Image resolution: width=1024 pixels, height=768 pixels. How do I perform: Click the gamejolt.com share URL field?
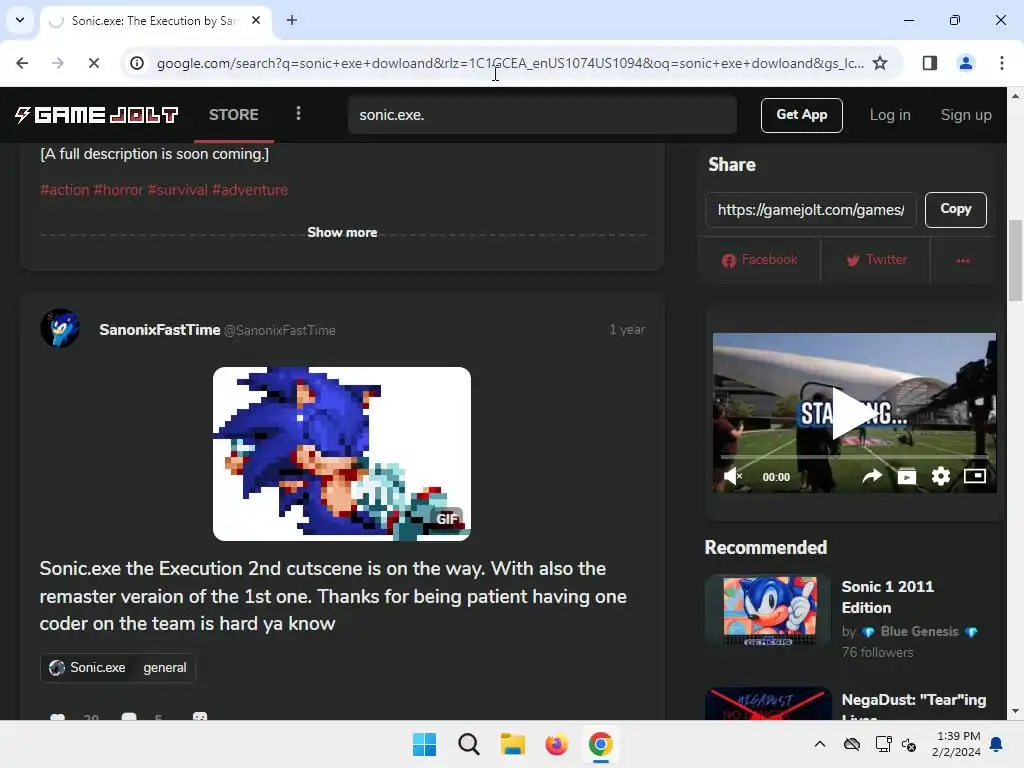pyautogui.click(x=811, y=210)
